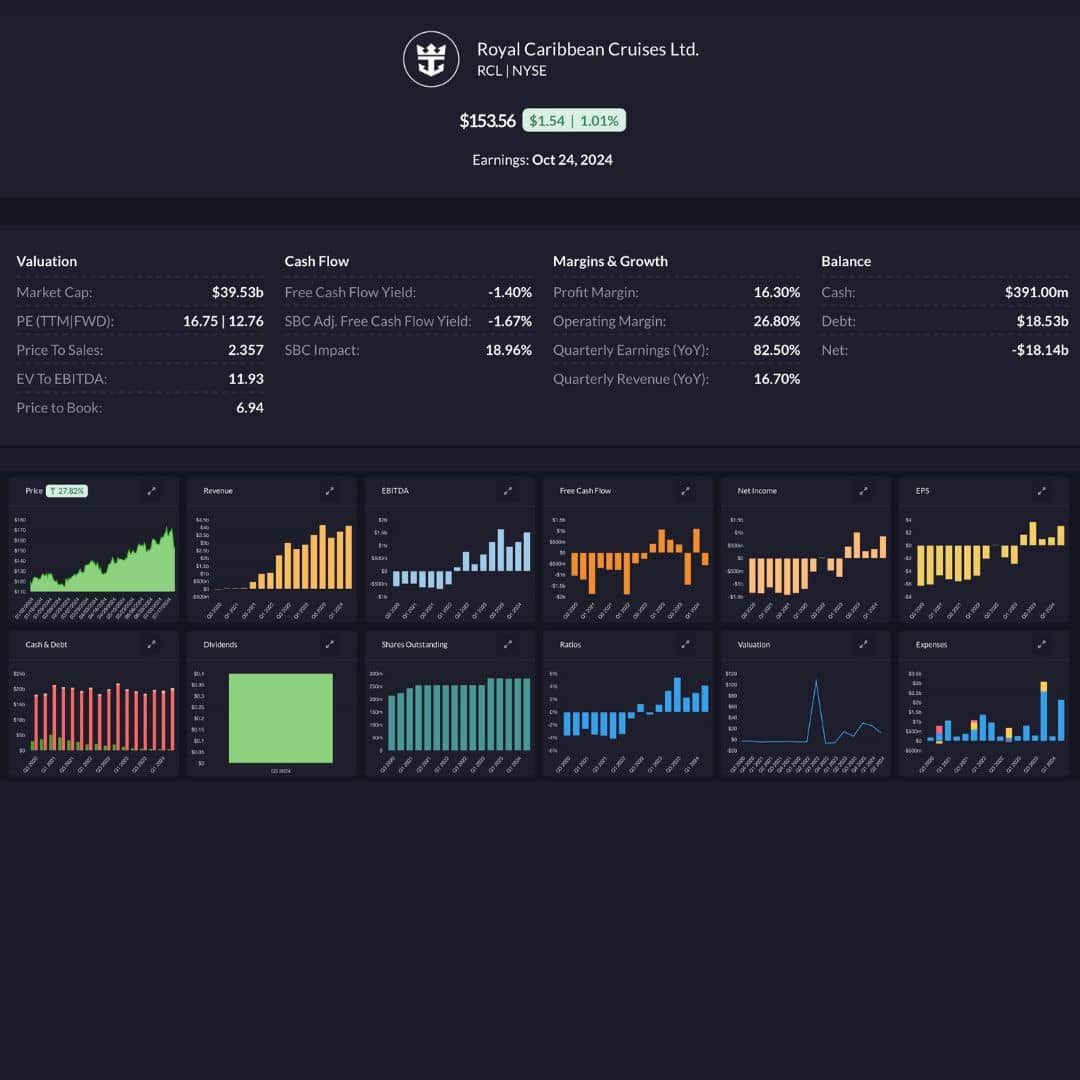Click the Price to Book value 6.94

click(250, 408)
